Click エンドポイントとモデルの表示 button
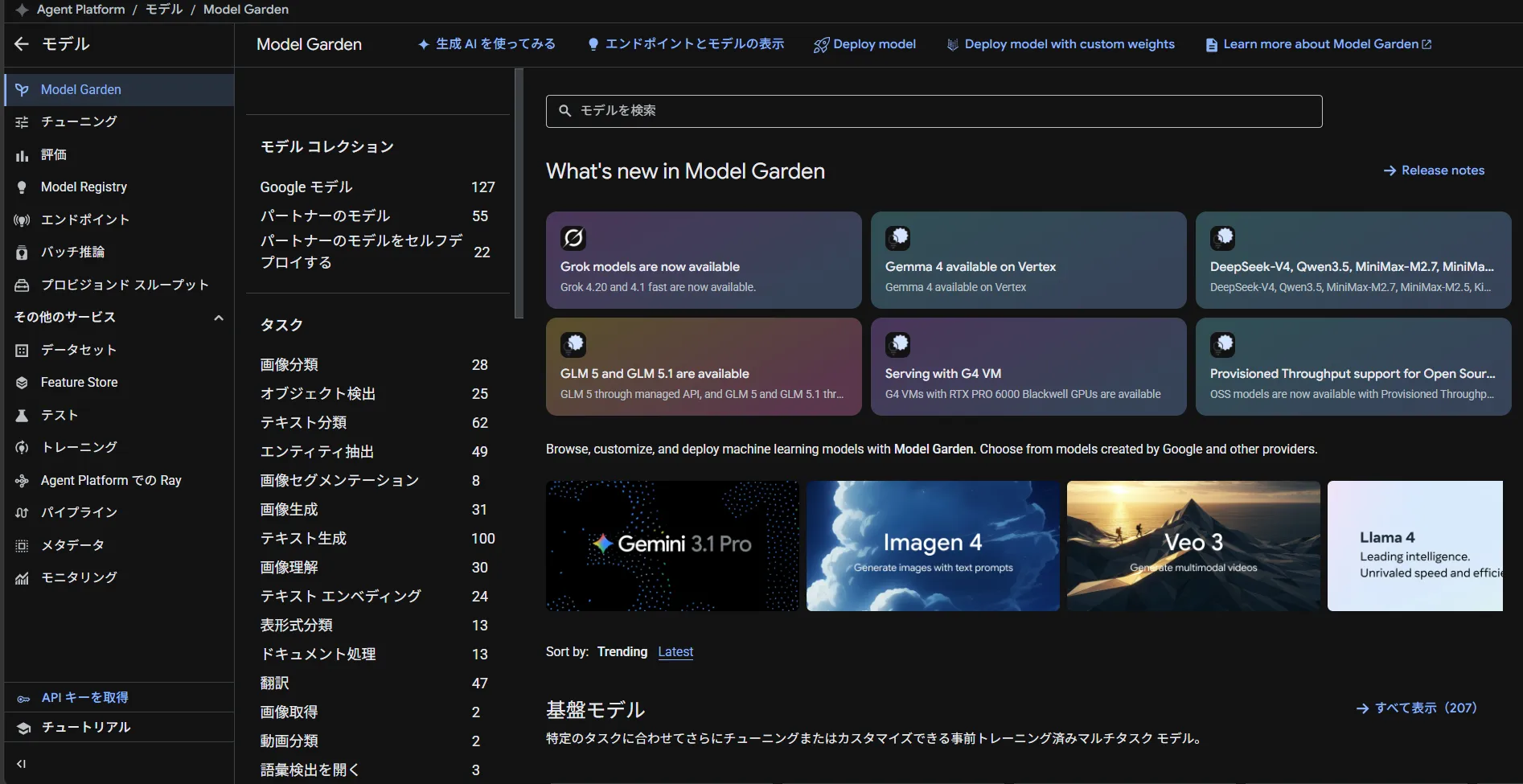The width and height of the screenshot is (1523, 784). [x=686, y=44]
